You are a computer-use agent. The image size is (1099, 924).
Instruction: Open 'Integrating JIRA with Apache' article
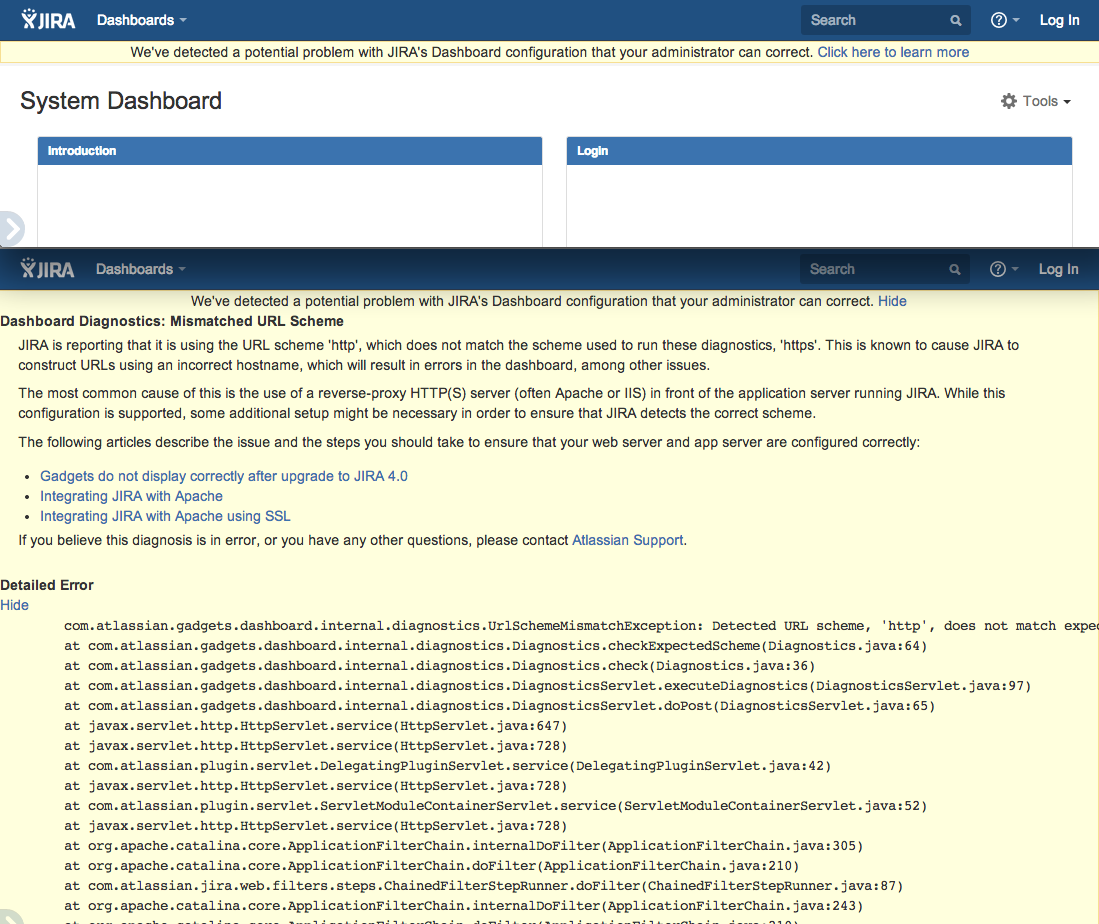tap(131, 496)
